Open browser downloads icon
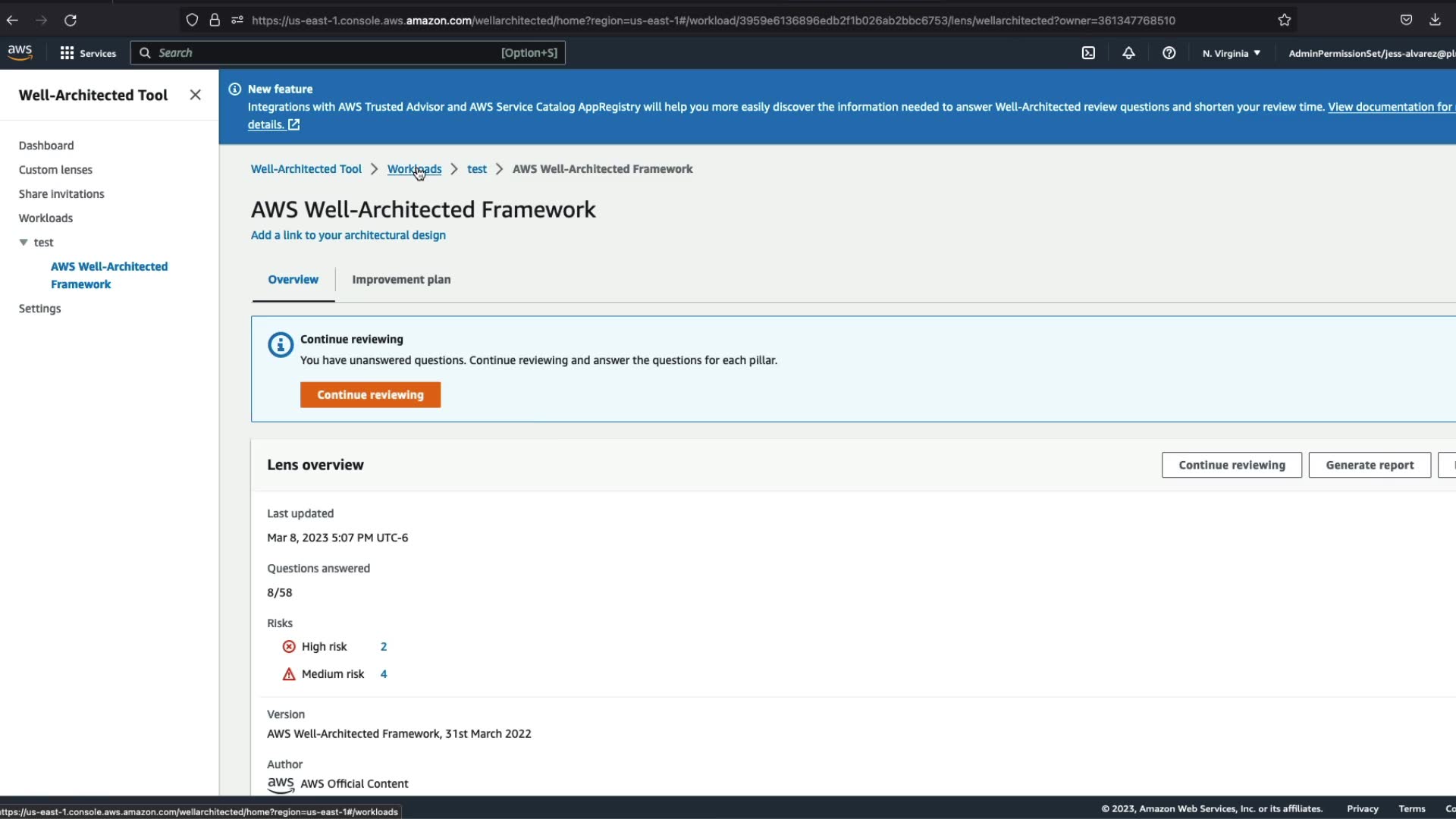 pyautogui.click(x=1435, y=20)
